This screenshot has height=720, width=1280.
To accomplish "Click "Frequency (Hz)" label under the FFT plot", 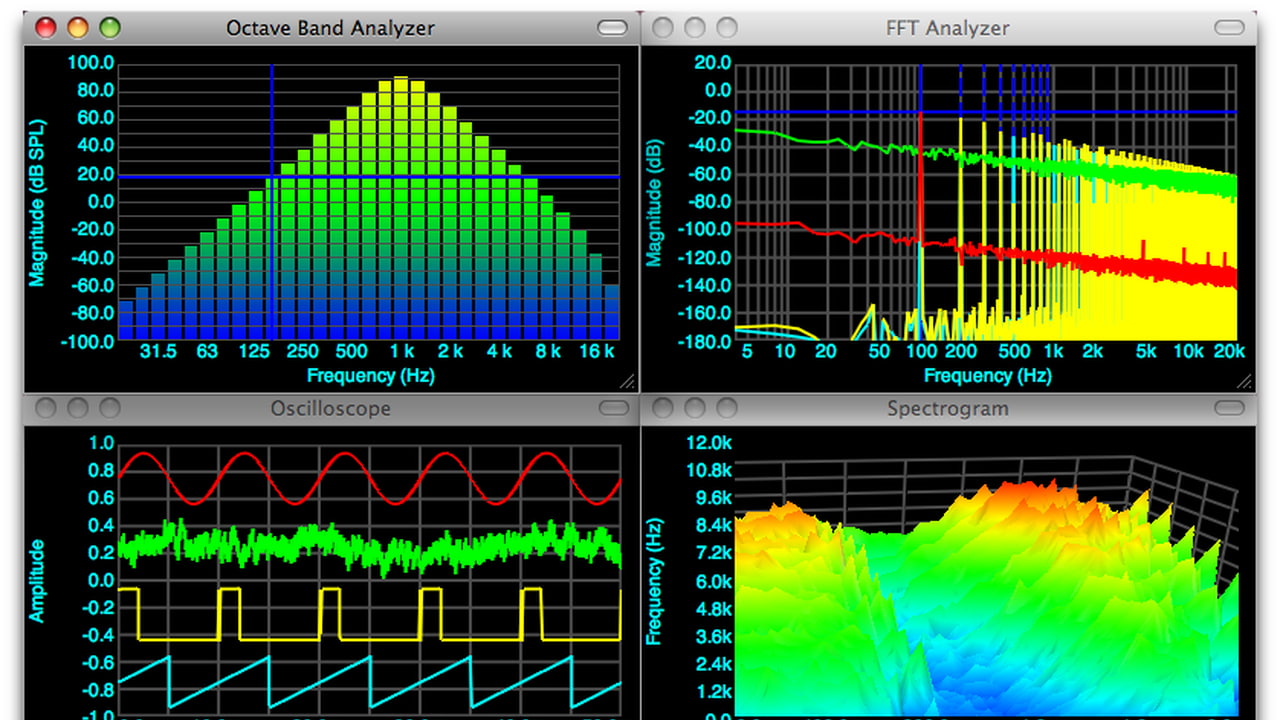I will click(x=987, y=376).
